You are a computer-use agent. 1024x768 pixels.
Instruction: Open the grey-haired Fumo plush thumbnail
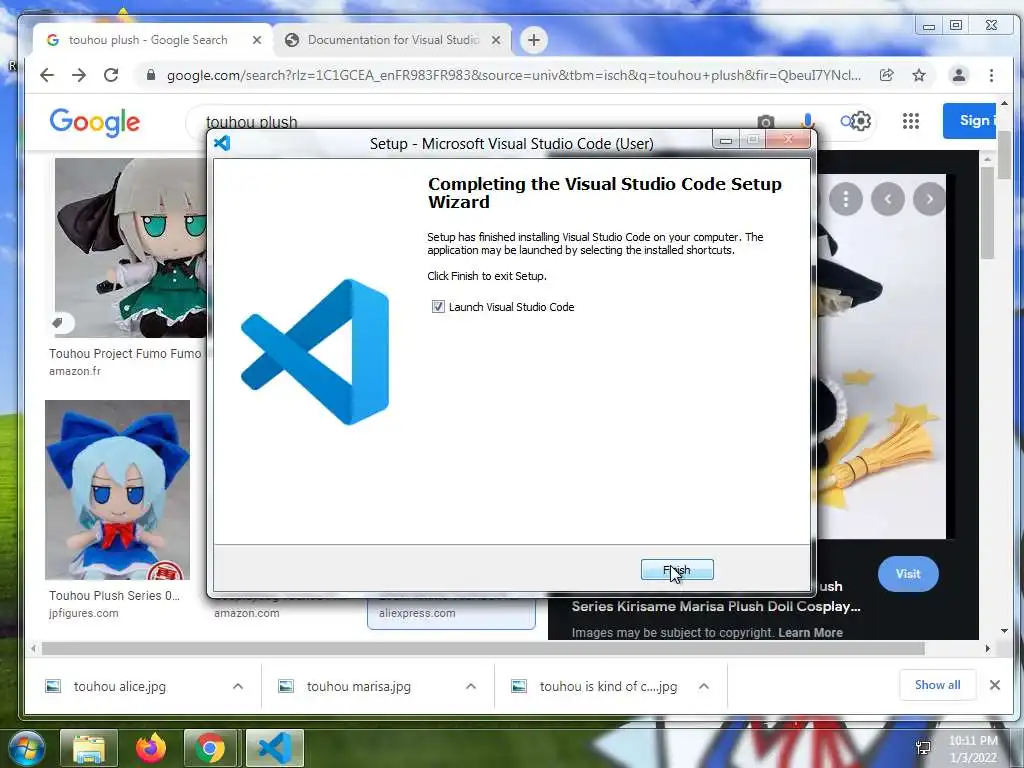[x=131, y=248]
